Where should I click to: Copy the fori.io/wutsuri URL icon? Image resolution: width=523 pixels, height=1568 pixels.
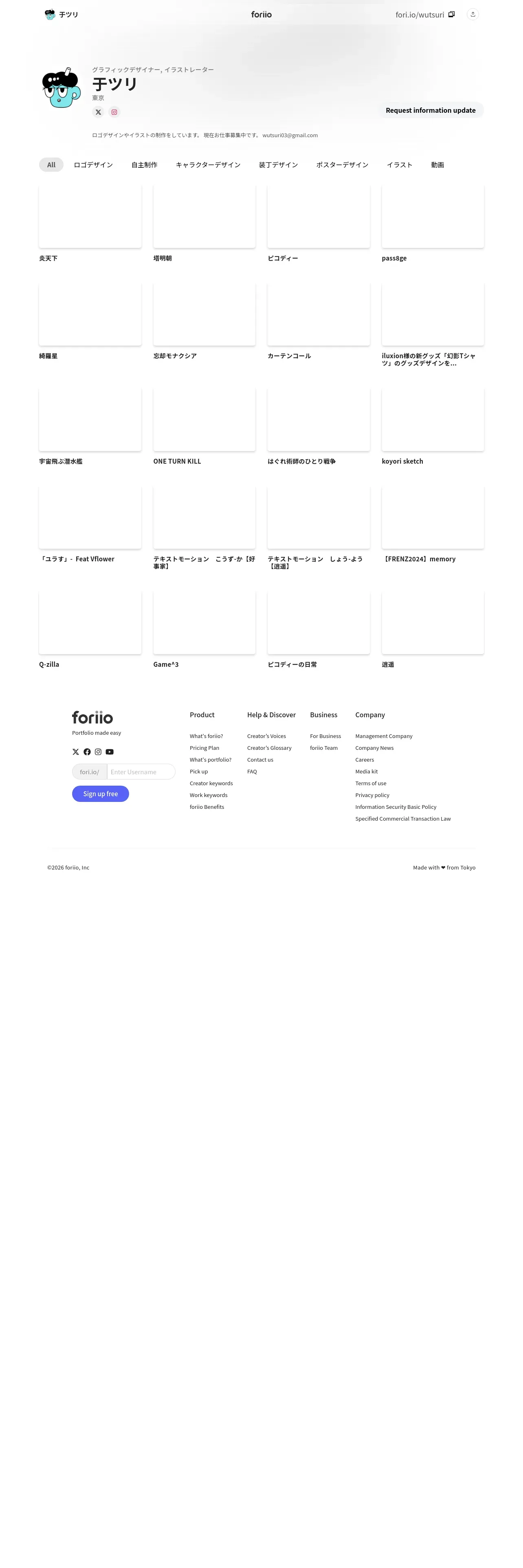point(451,15)
